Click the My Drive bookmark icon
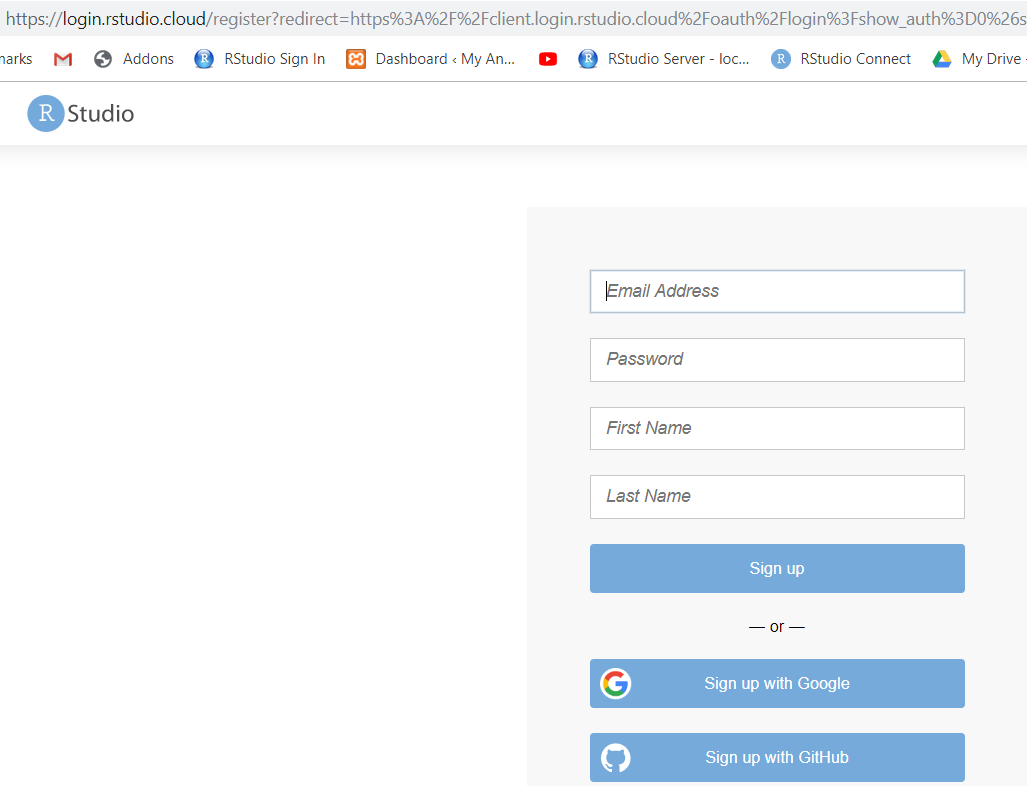Screen dimensions: 1027x786 941,58
